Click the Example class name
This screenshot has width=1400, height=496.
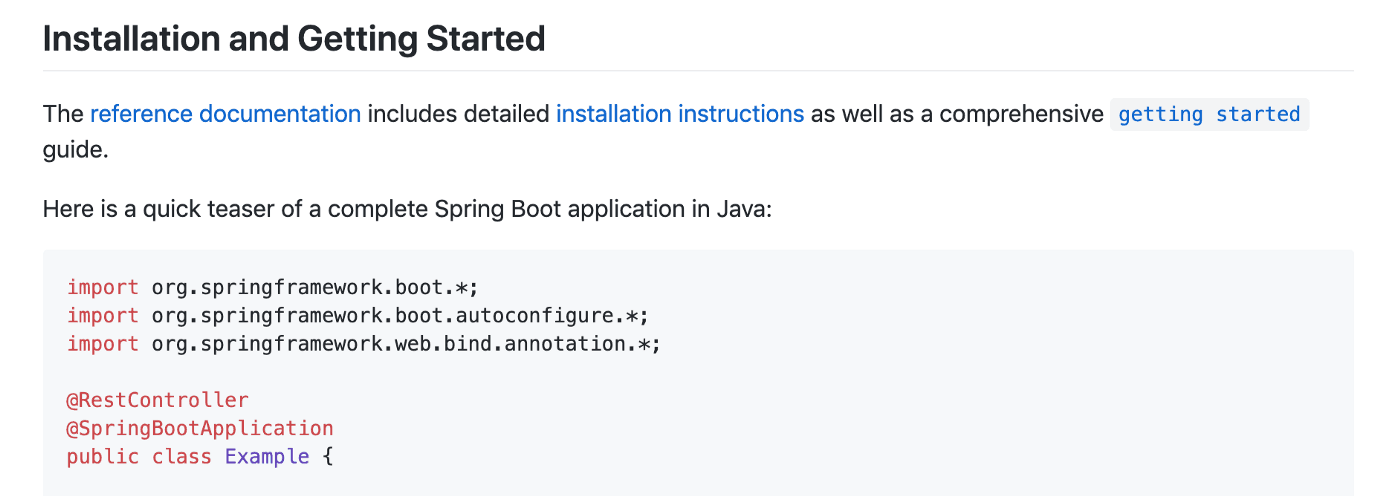coord(267,457)
